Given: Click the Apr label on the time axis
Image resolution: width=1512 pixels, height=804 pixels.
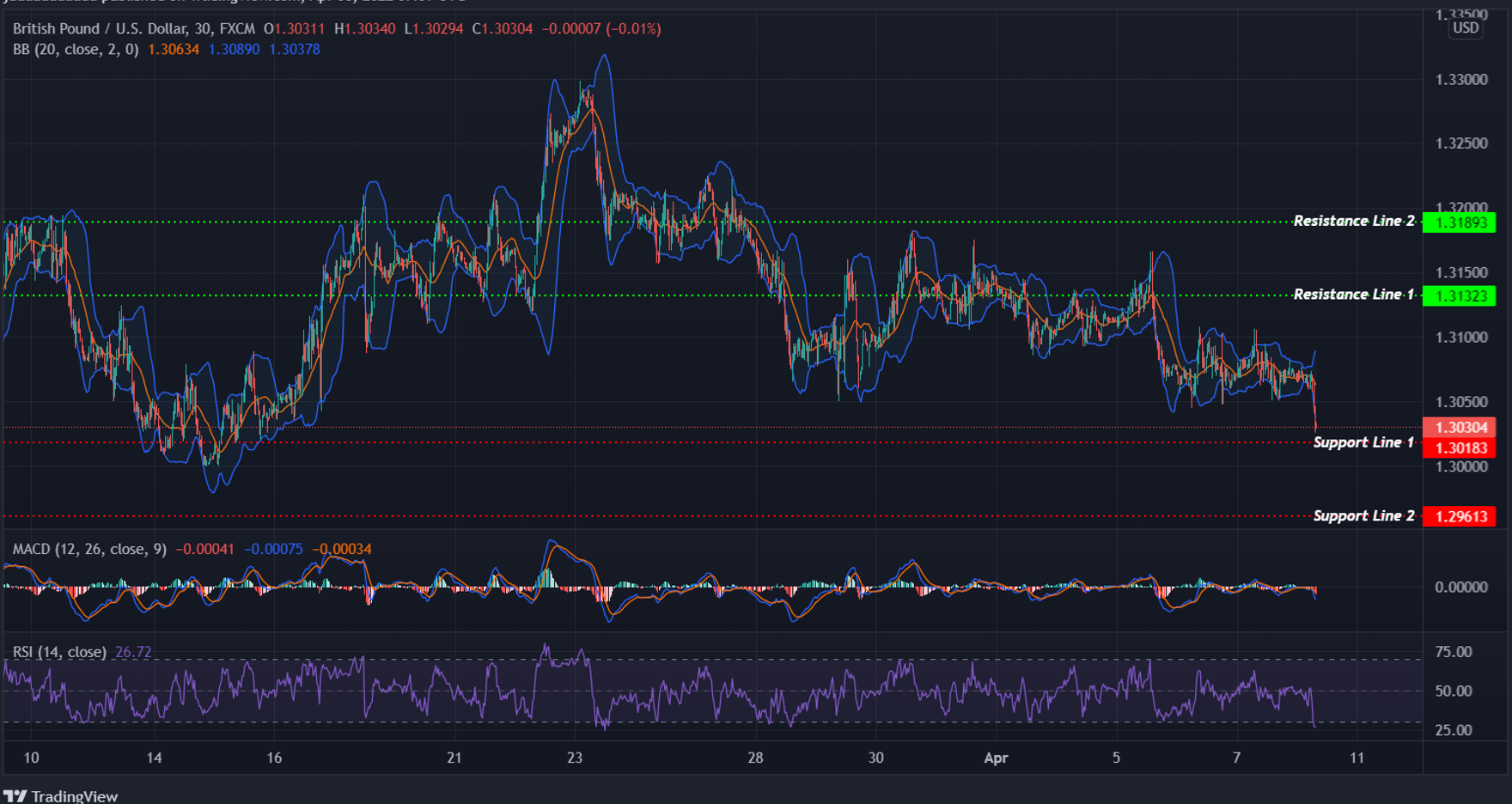Looking at the screenshot, I should pyautogui.click(x=997, y=758).
